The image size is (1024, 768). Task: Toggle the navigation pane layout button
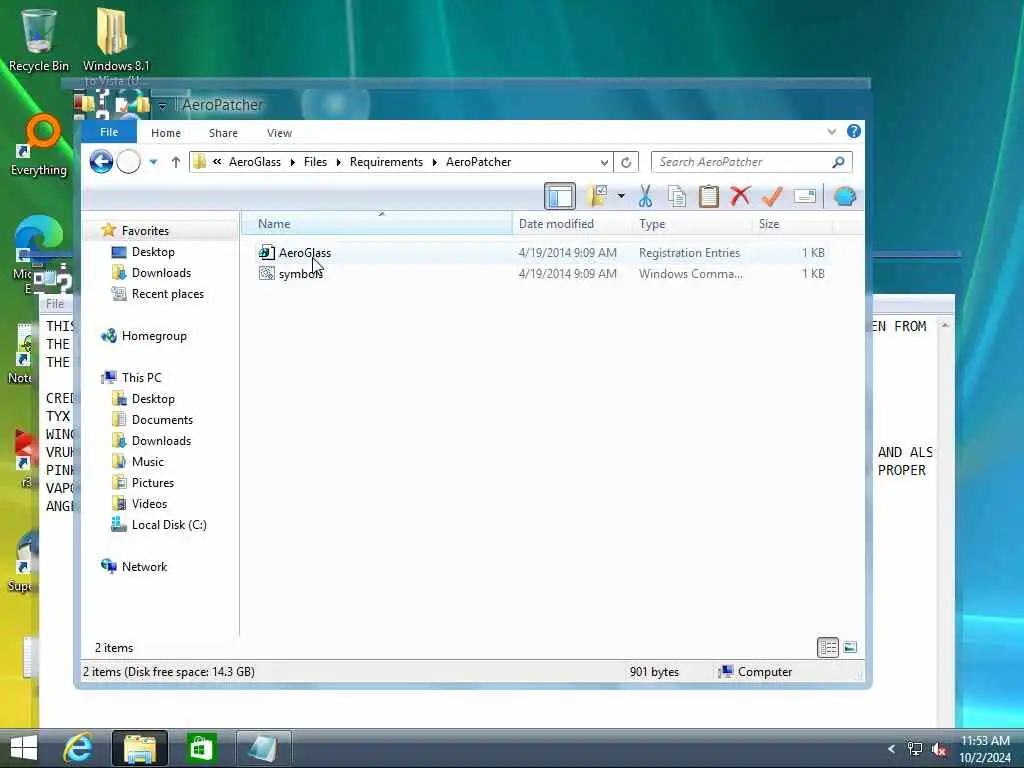point(560,196)
